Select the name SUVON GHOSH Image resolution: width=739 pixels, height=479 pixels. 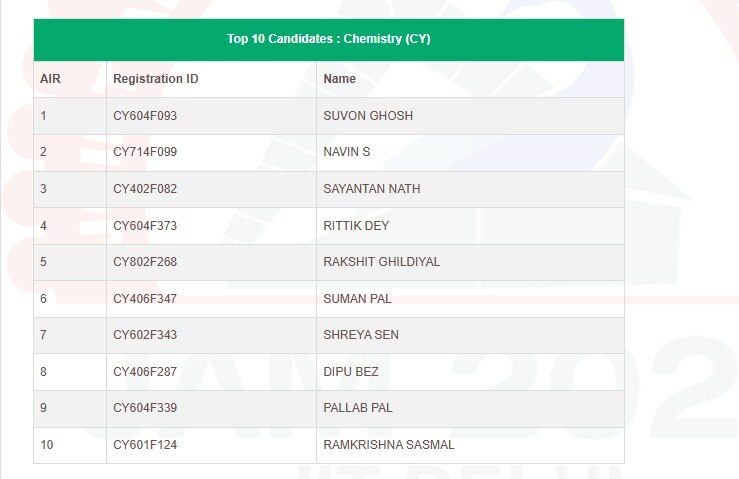tap(368, 116)
